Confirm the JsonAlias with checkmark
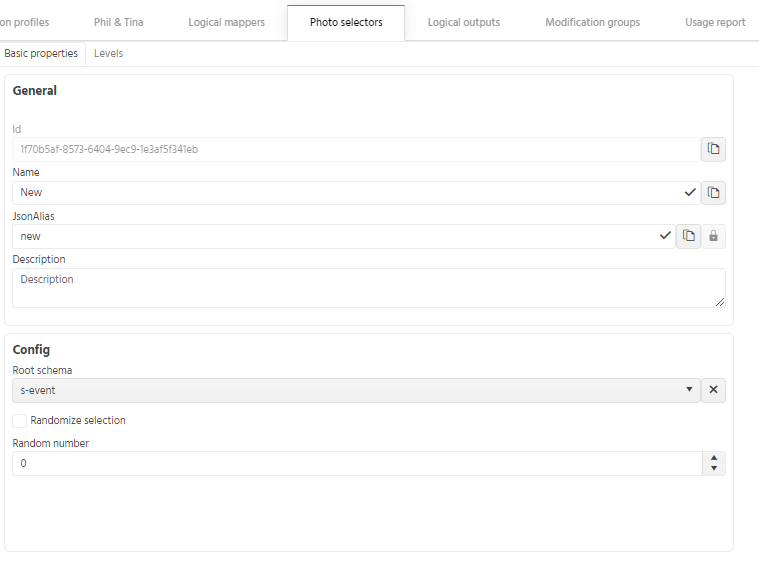The height and width of the screenshot is (580, 759). (x=665, y=236)
